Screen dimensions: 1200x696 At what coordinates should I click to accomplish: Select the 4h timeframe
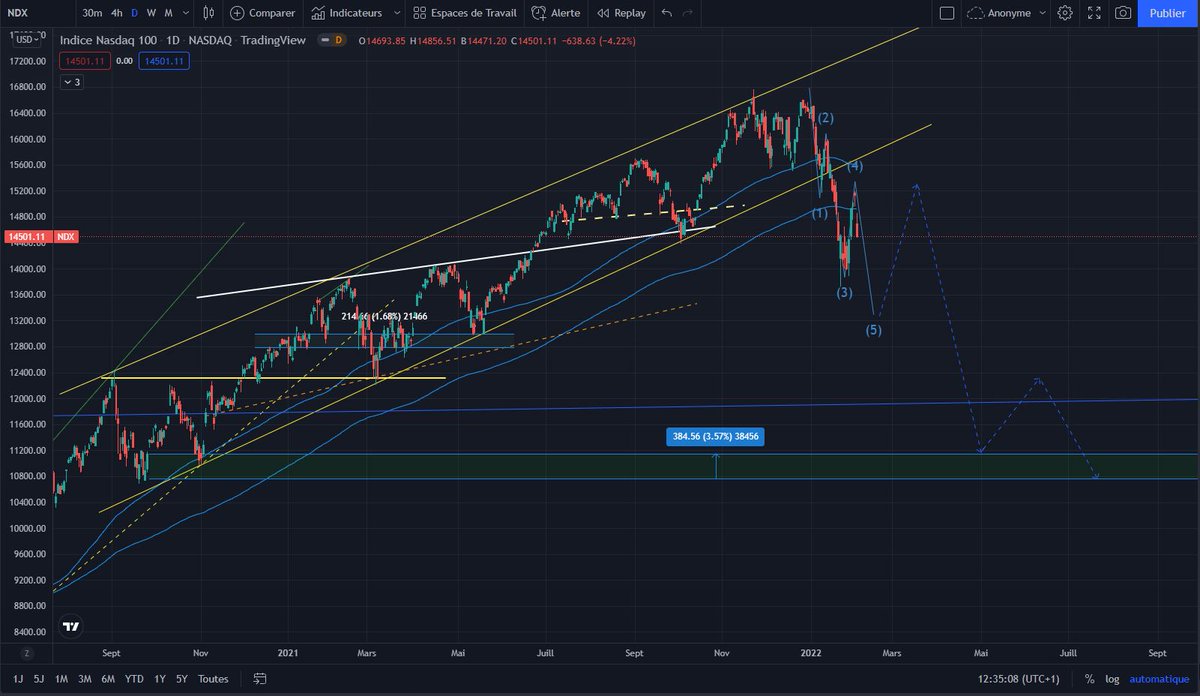(117, 13)
